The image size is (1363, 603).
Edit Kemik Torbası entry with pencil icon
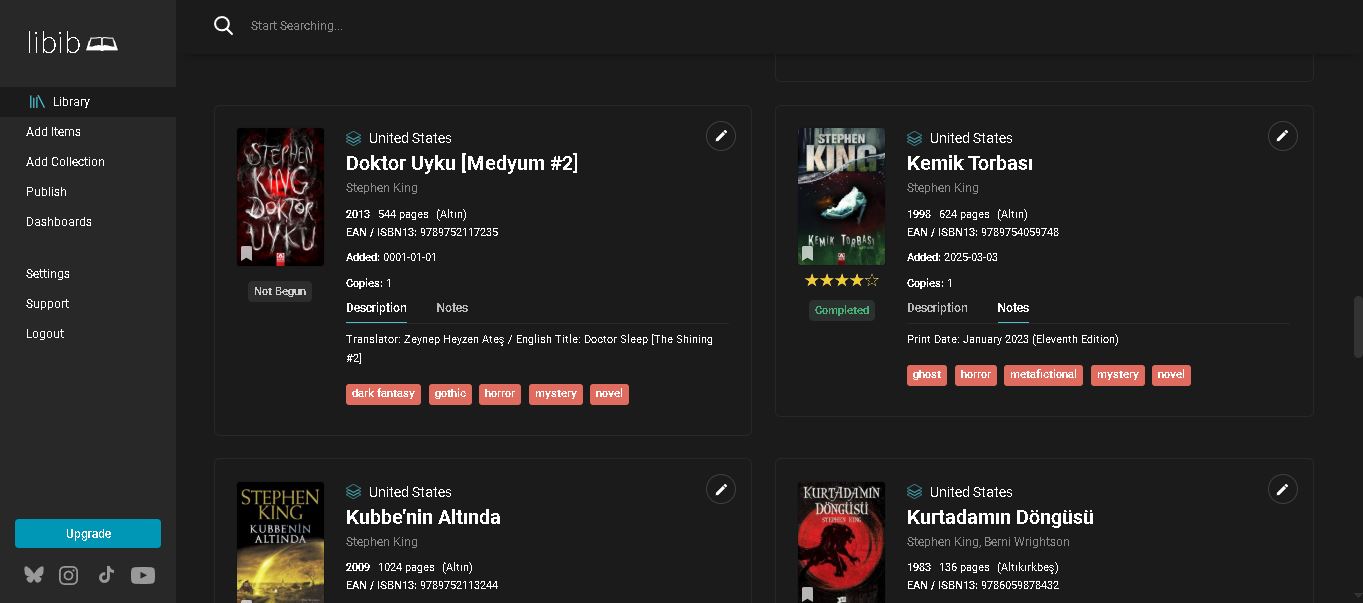[x=1282, y=136]
